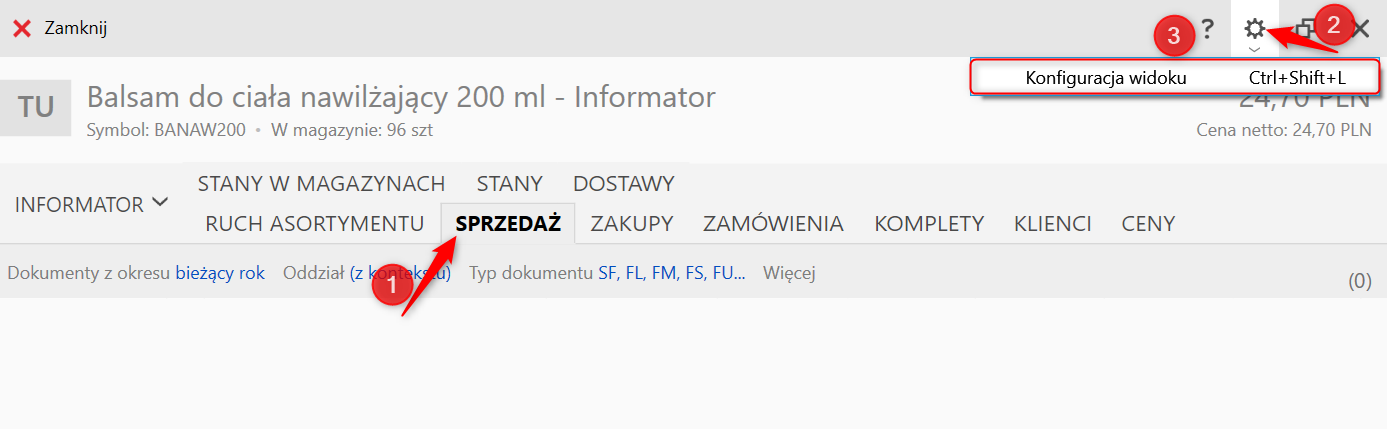Open the settings gear icon
The image size is (1387, 429).
[1254, 29]
